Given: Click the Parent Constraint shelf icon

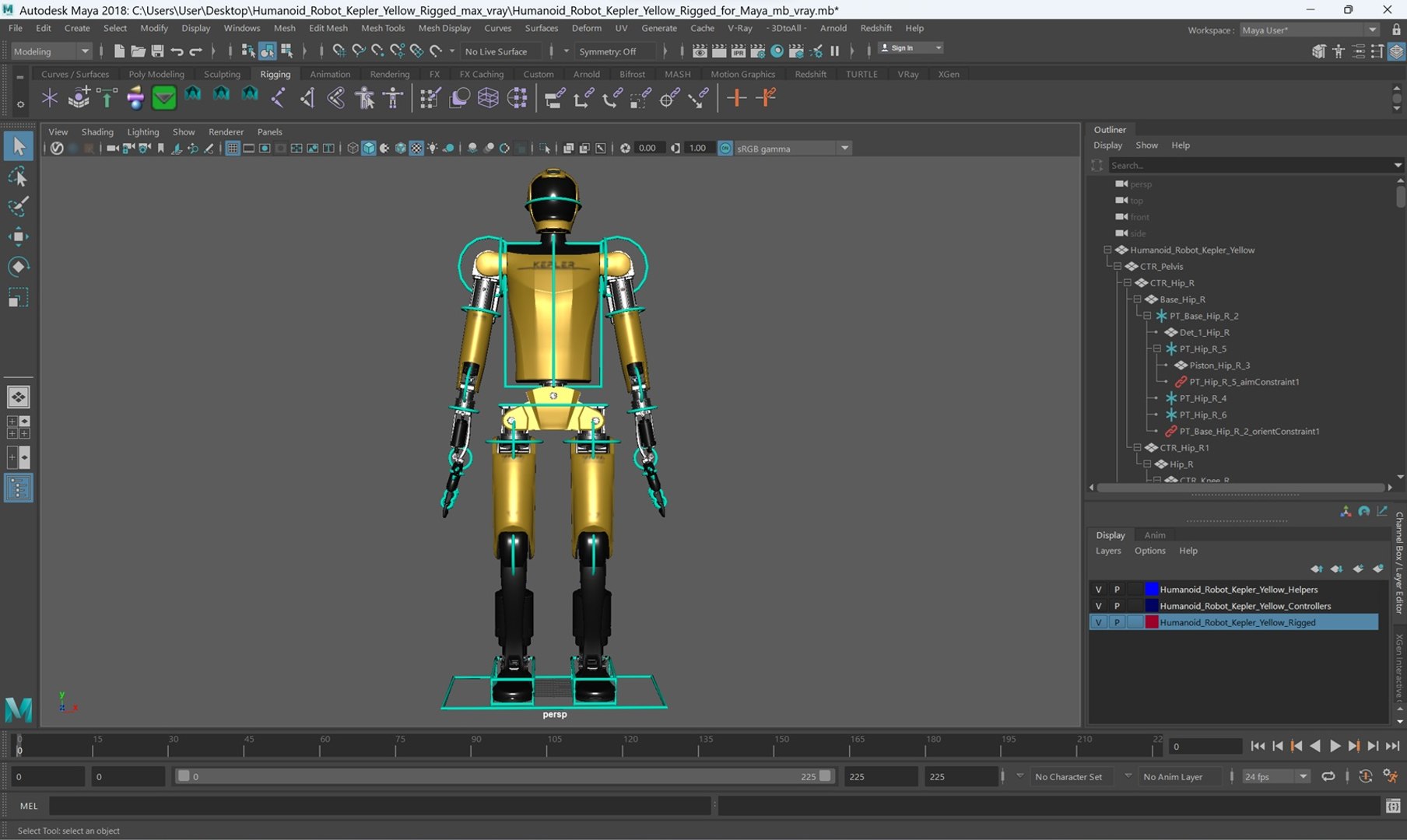Looking at the screenshot, I should tap(554, 98).
